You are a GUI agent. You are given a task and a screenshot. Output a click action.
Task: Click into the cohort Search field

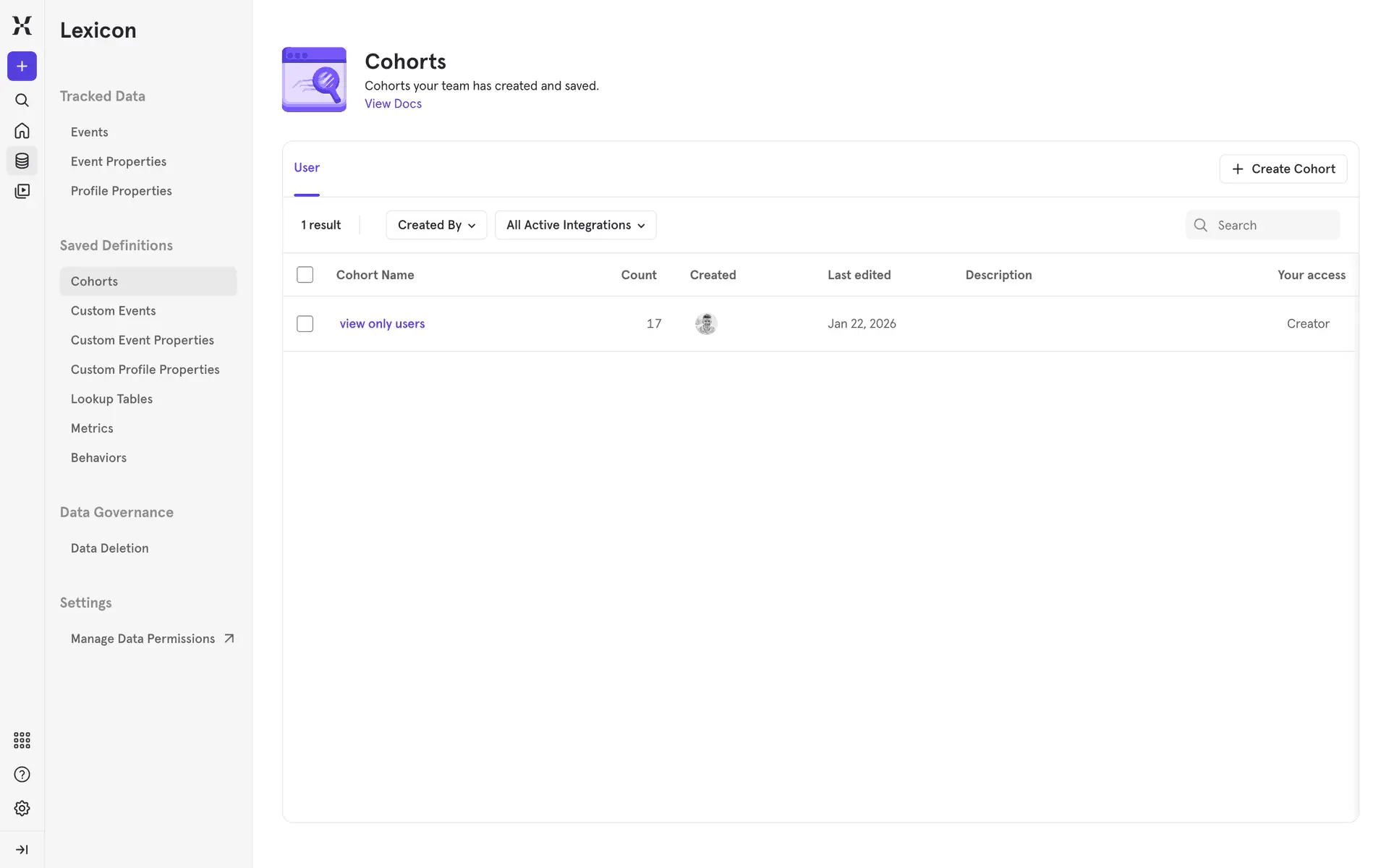tap(1273, 226)
